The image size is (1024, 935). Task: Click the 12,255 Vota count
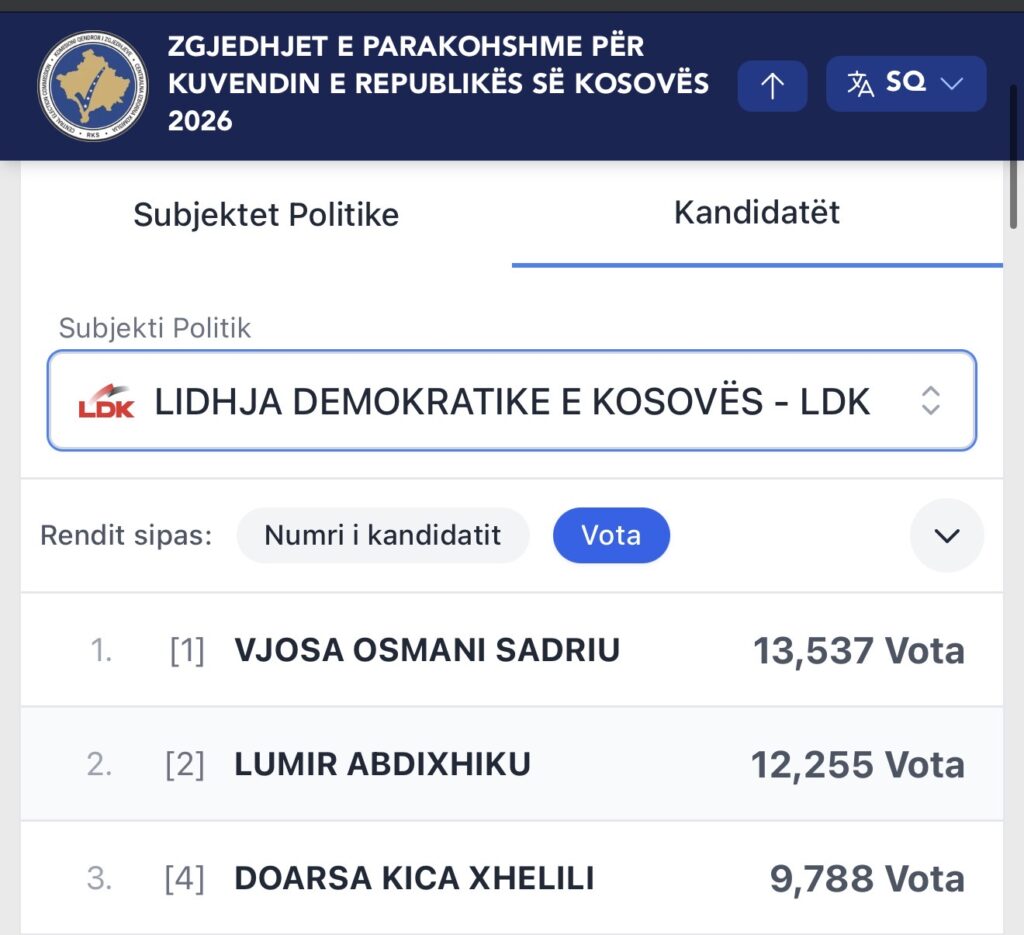tap(857, 765)
